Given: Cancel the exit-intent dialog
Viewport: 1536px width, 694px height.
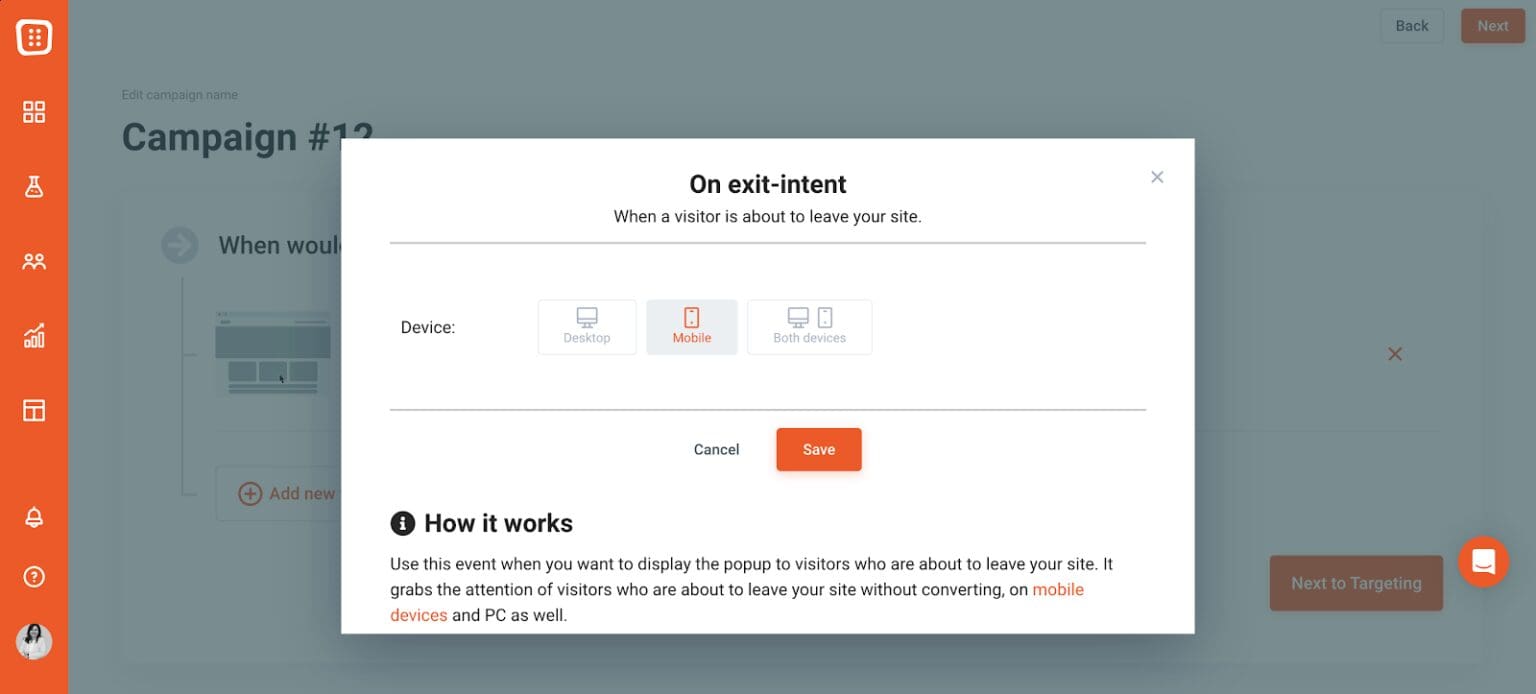Looking at the screenshot, I should click(716, 449).
